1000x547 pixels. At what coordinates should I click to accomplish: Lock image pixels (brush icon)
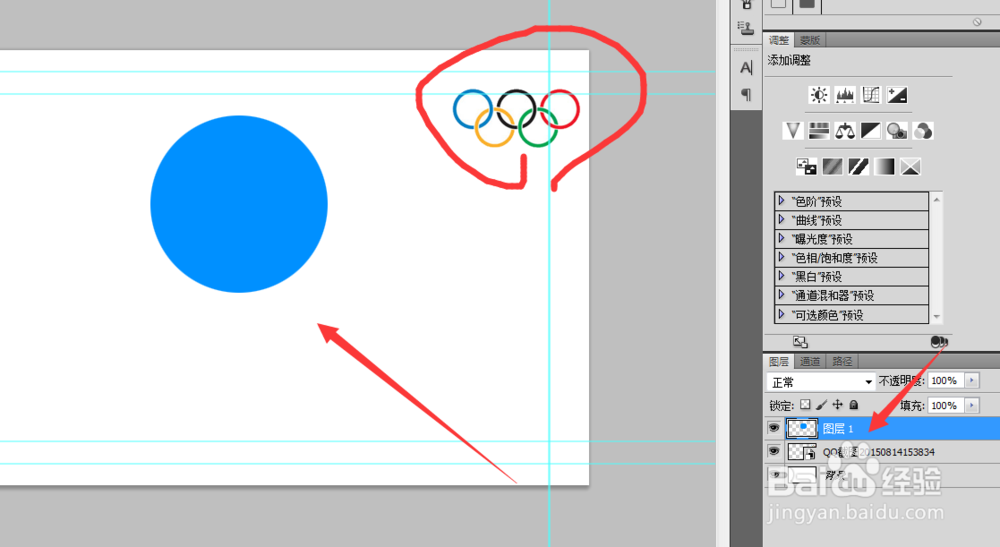pos(821,404)
